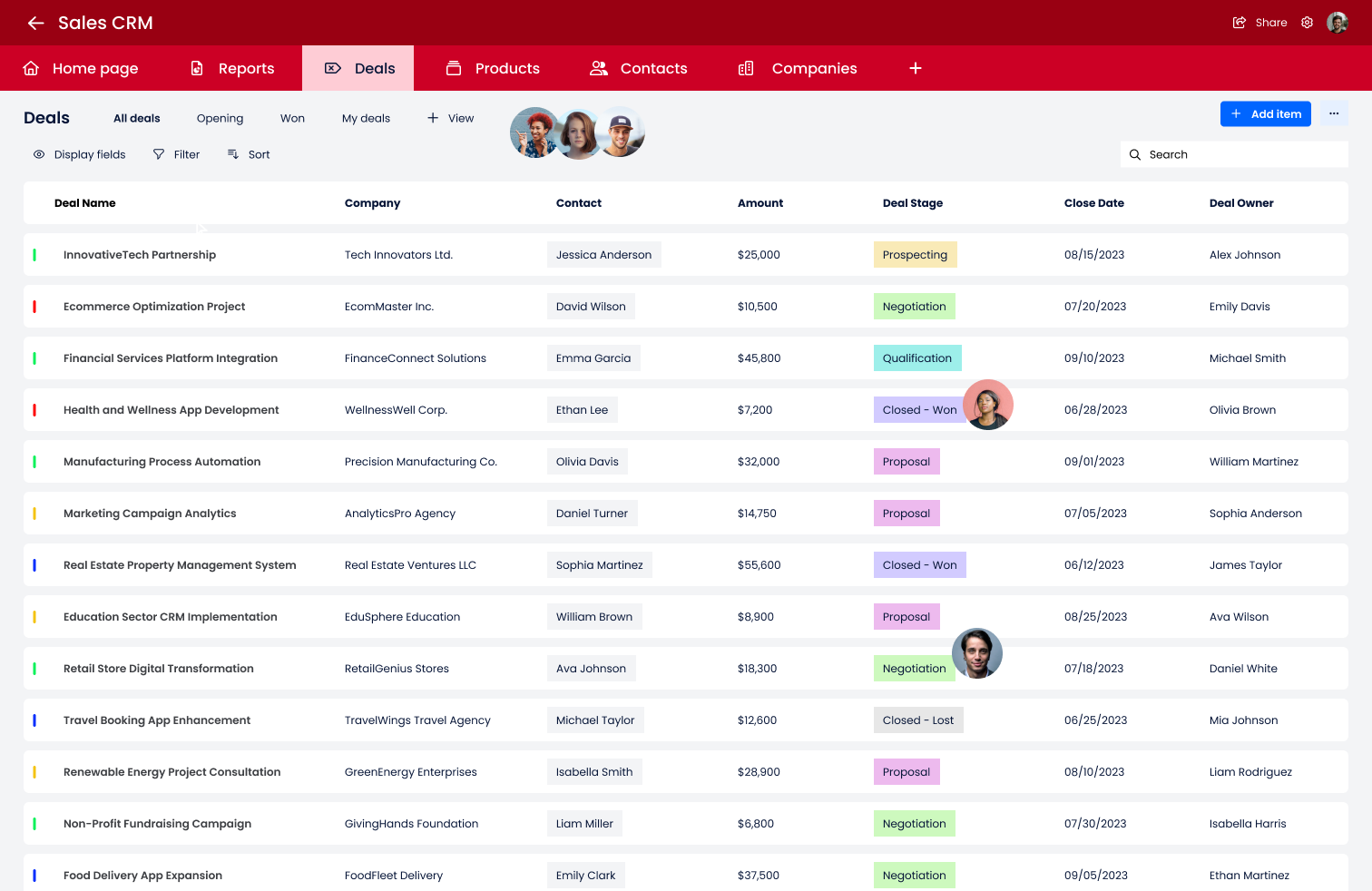Open the user profile avatar in the top right
Image resolution: width=1372 pixels, height=891 pixels.
[x=1337, y=23]
